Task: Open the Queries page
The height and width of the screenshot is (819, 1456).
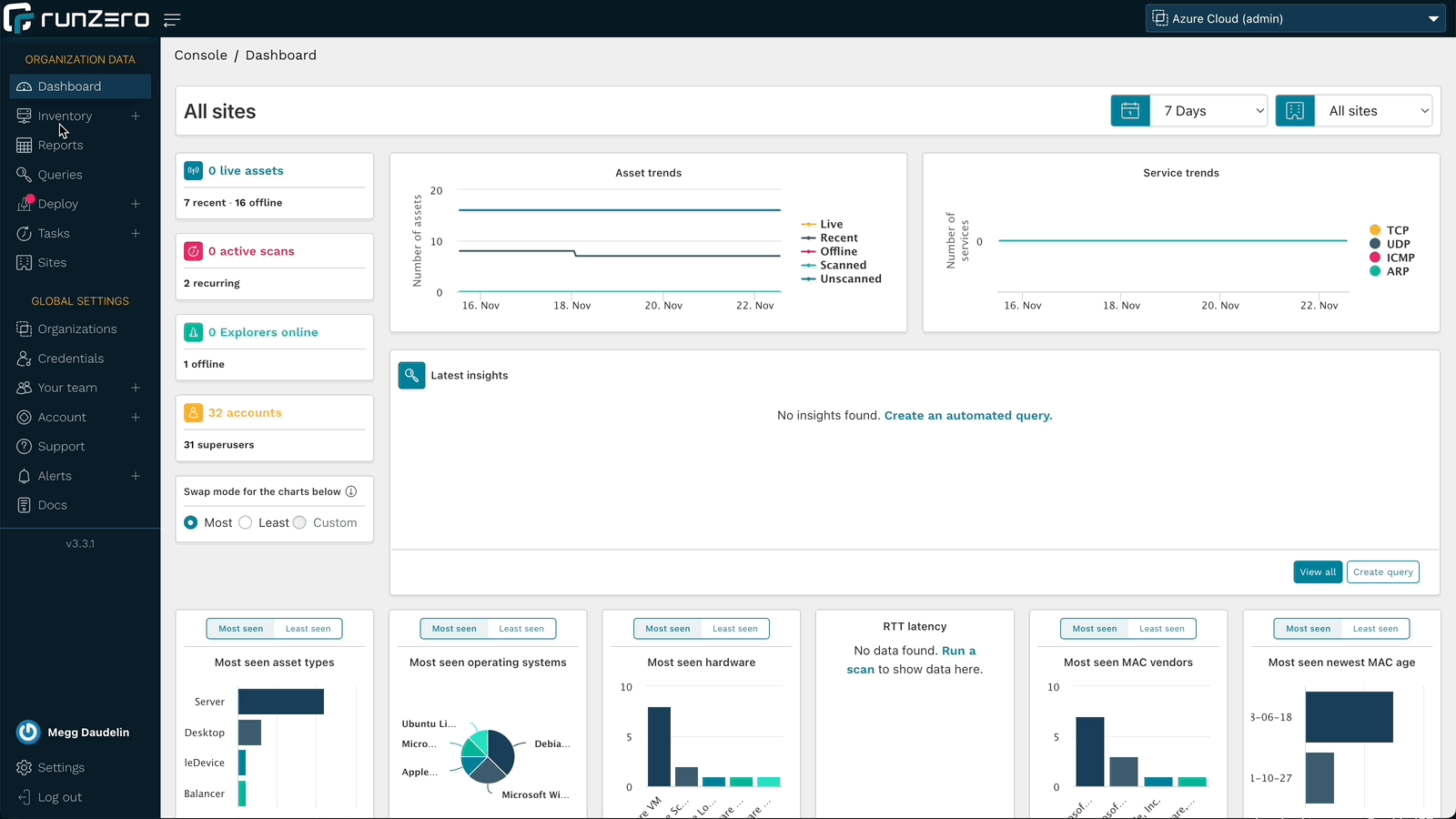Action: (x=58, y=174)
